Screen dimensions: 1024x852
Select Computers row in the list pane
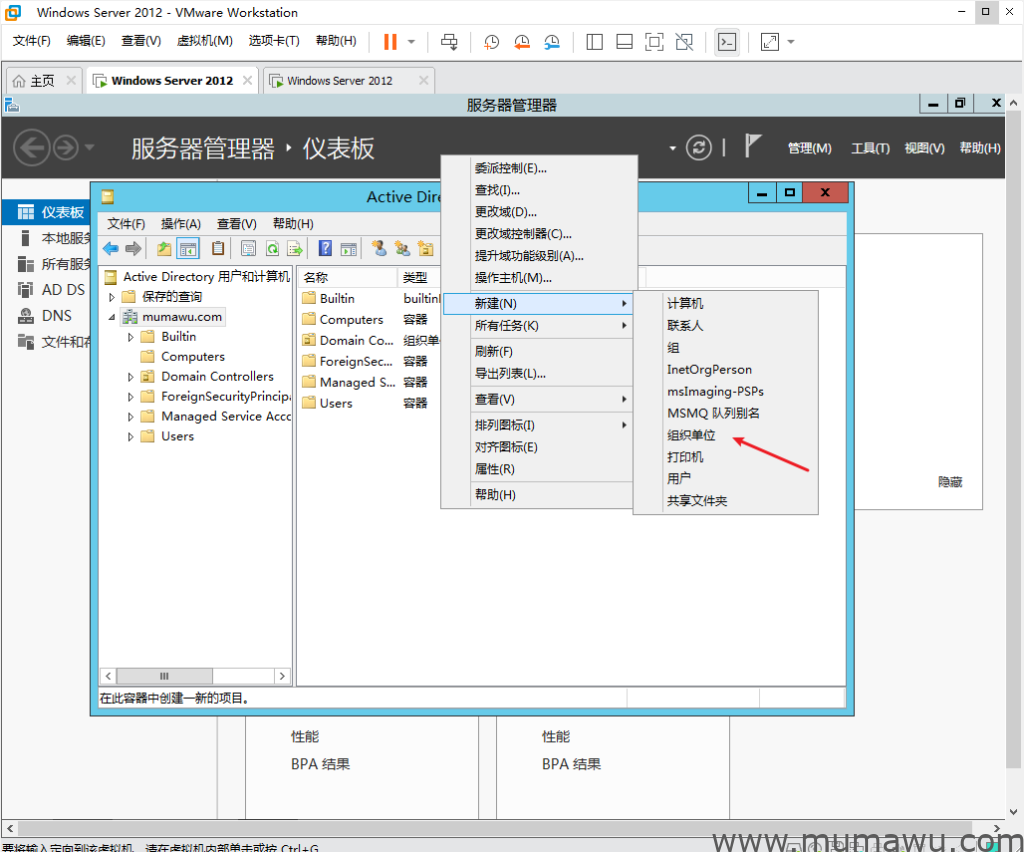[x=366, y=319]
